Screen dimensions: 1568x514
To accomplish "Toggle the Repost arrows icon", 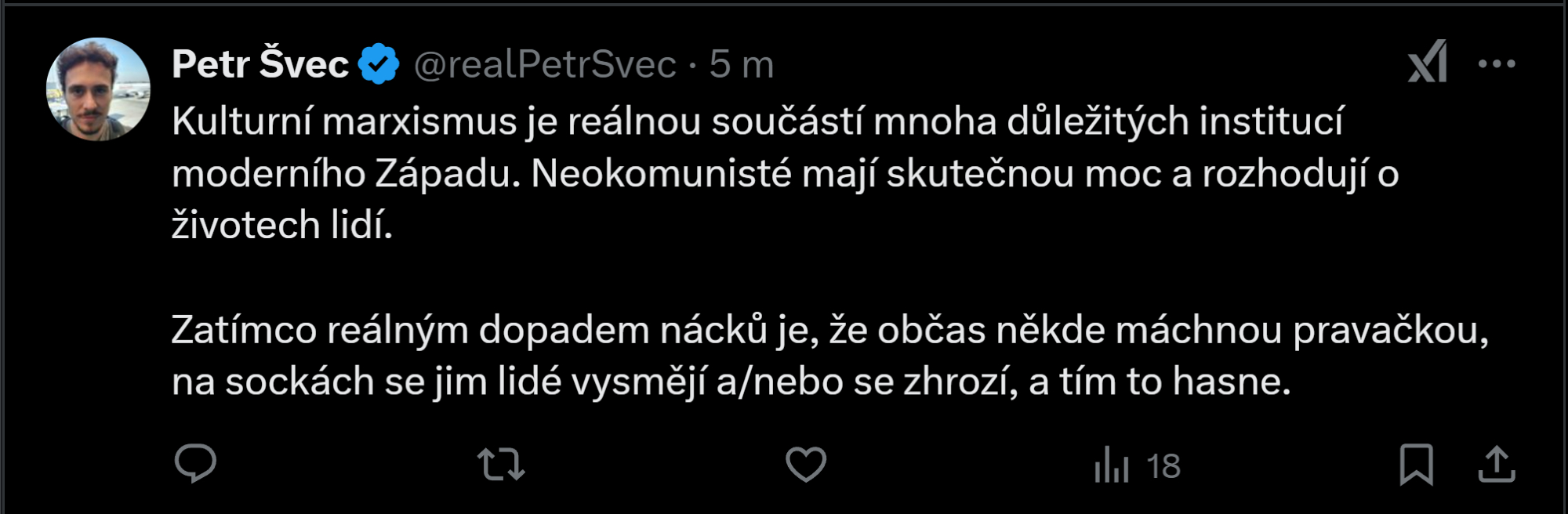I will [x=501, y=464].
